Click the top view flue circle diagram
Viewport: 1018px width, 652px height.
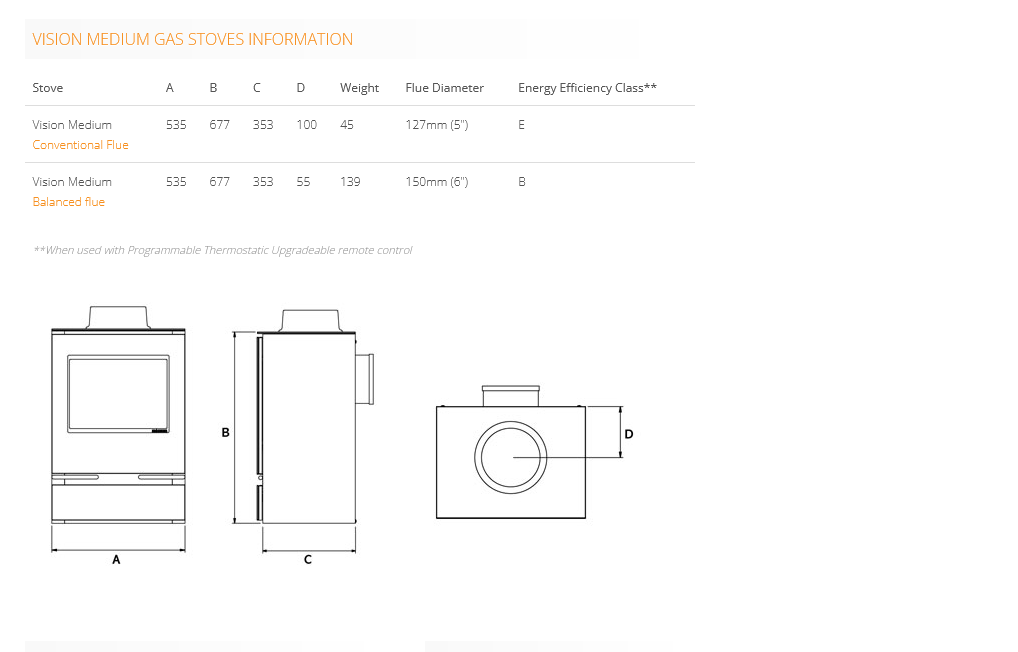(x=512, y=457)
